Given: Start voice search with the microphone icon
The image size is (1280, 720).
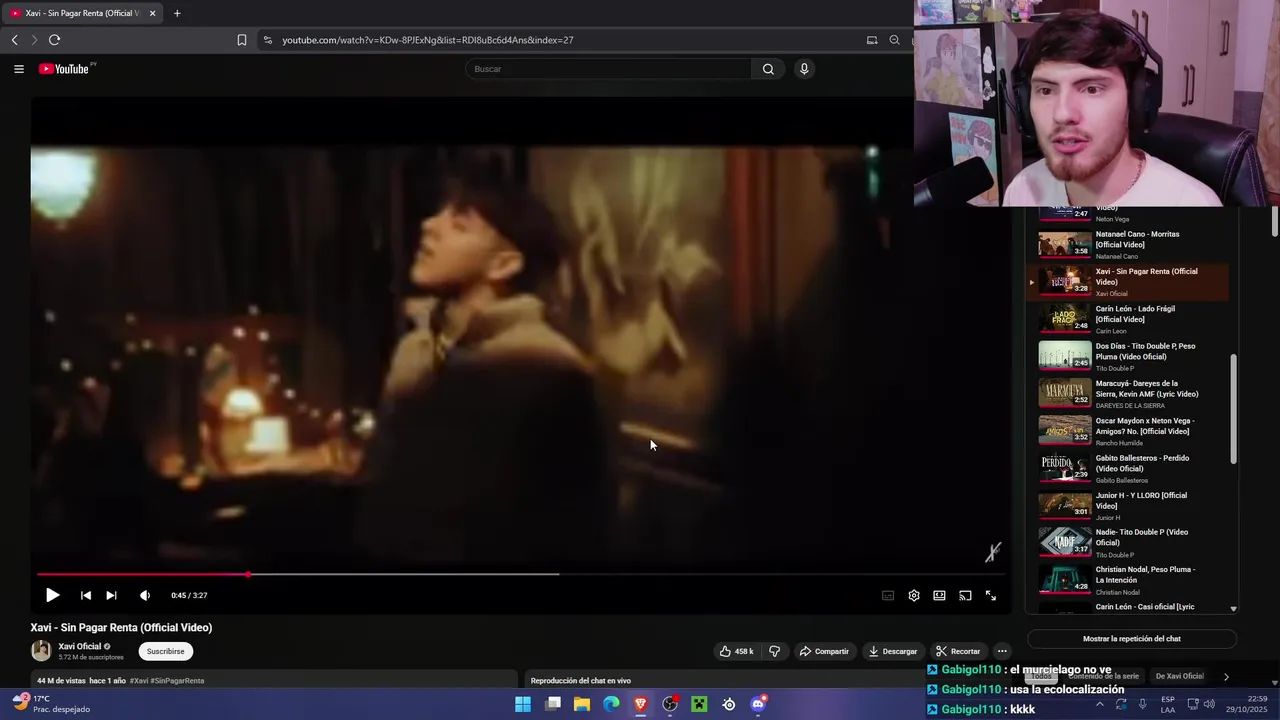Looking at the screenshot, I should 804,69.
